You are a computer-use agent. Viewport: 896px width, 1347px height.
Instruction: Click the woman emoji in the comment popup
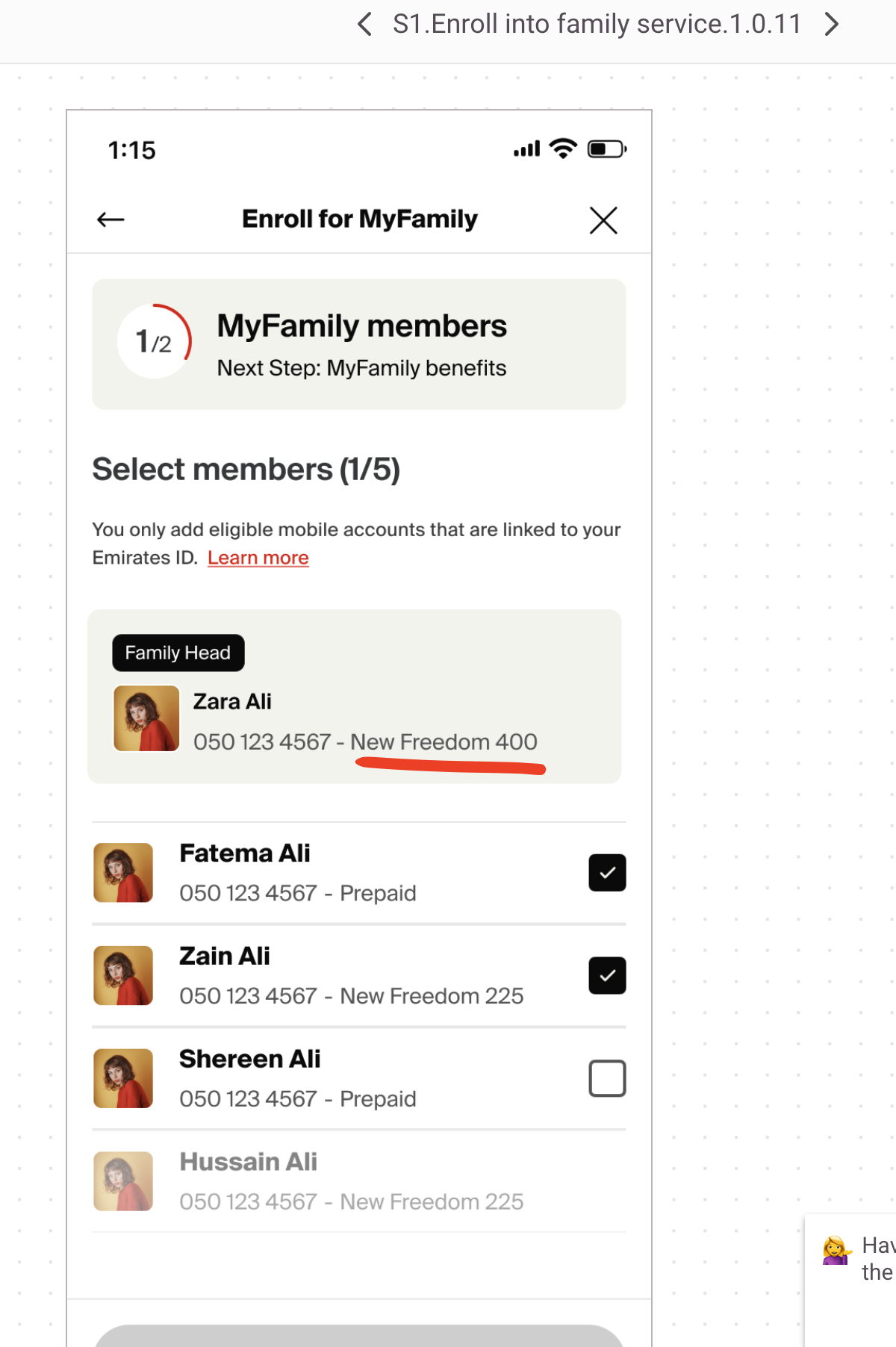pyautogui.click(x=836, y=1251)
